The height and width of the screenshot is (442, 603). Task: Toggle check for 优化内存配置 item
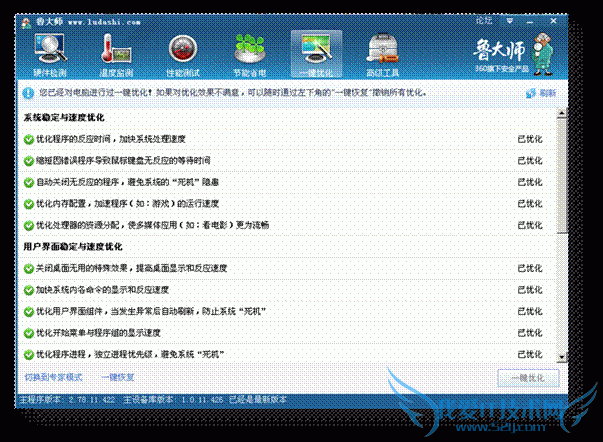[x=28, y=204]
